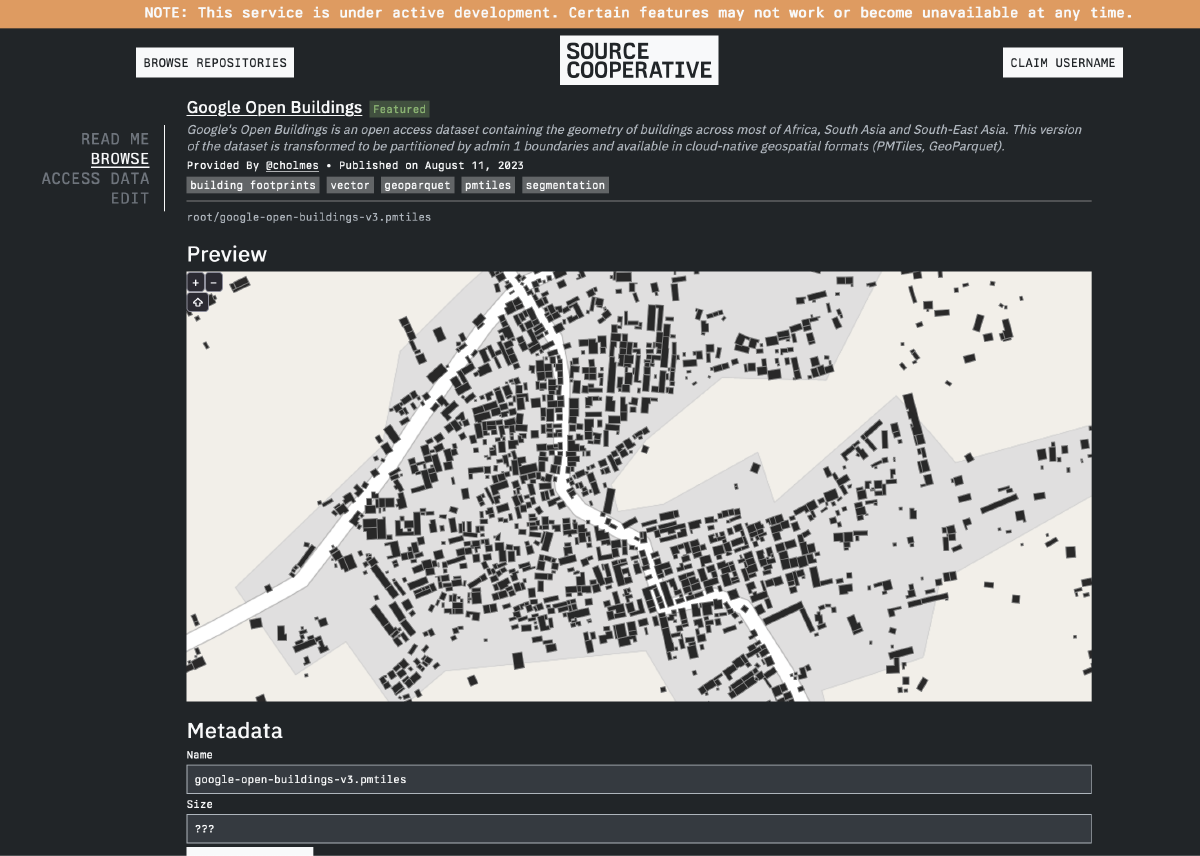Image resolution: width=1200 pixels, height=856 pixels.
Task: Open the Google Open Buildings title link
Action: (274, 107)
